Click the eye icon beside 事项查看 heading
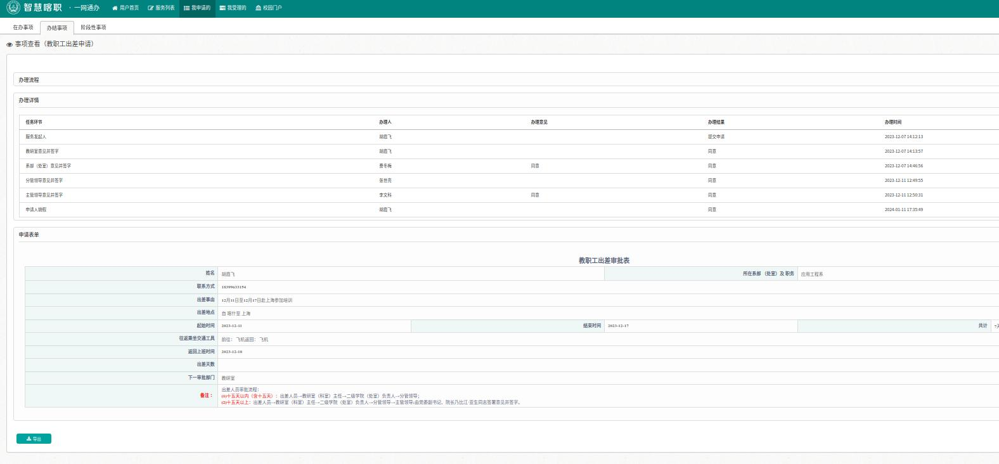This screenshot has width=999, height=464. (10, 45)
